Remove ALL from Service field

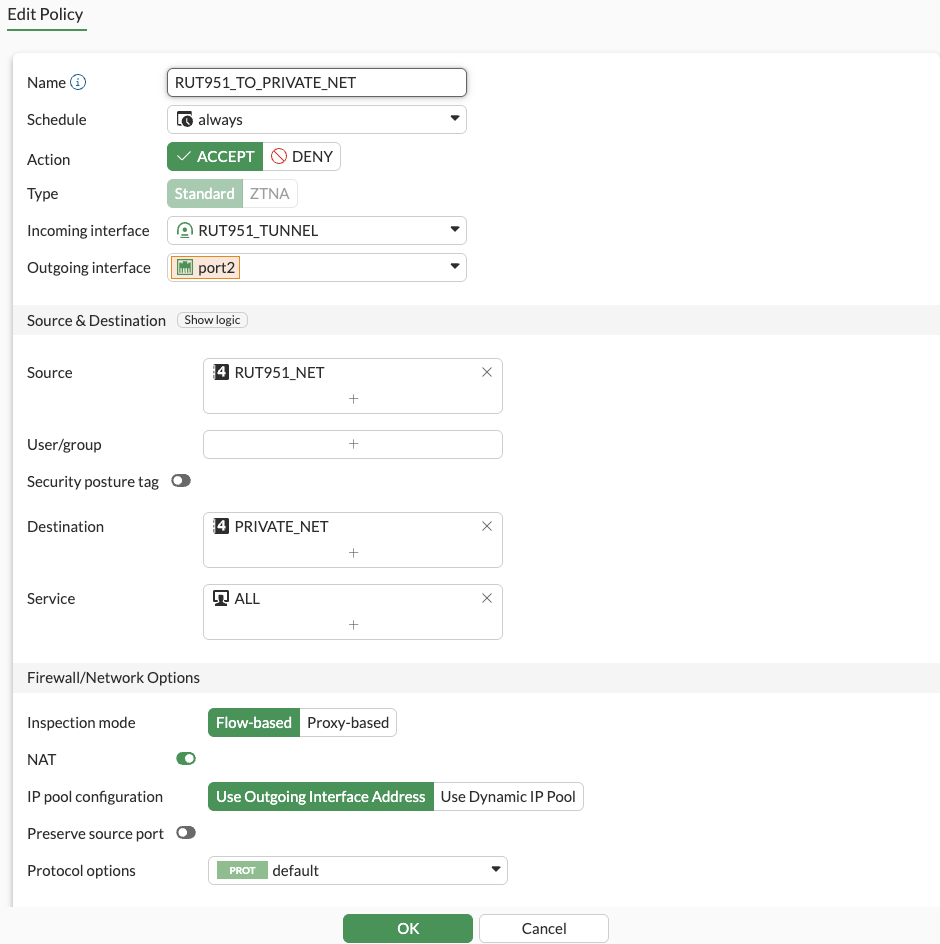[487, 598]
